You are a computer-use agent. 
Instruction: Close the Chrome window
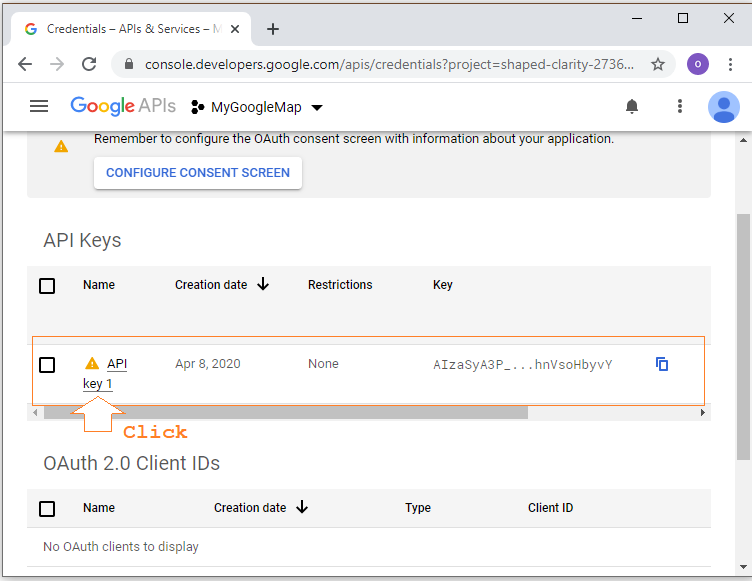728,18
